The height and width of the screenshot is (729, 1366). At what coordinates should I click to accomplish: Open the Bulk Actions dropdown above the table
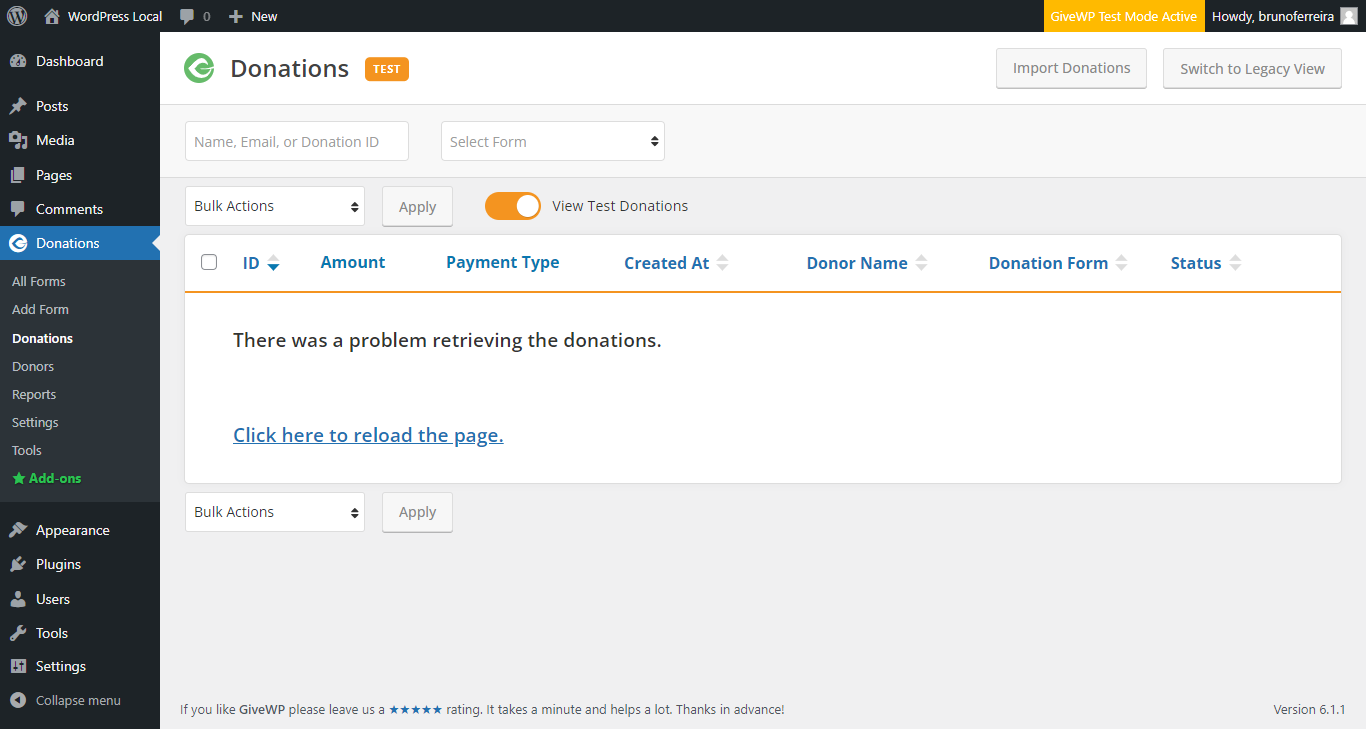coord(274,205)
